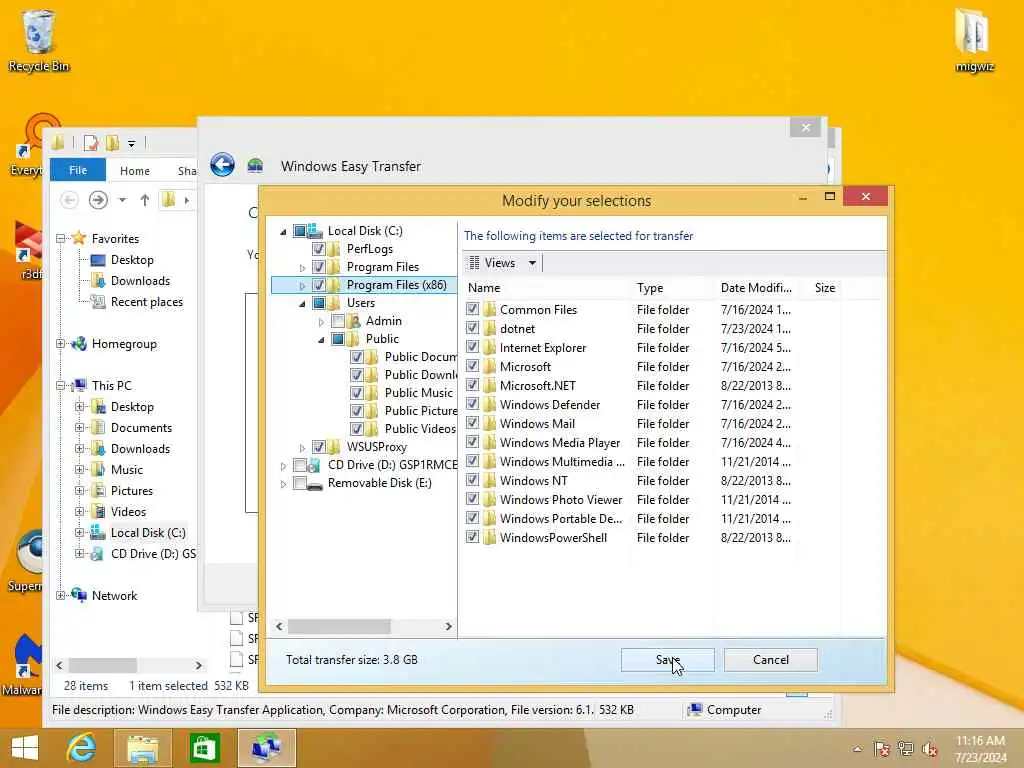Screen dimensions: 1024x768
Task: Uncheck the WindowsPowerShell checkbox
Action: (x=472, y=537)
